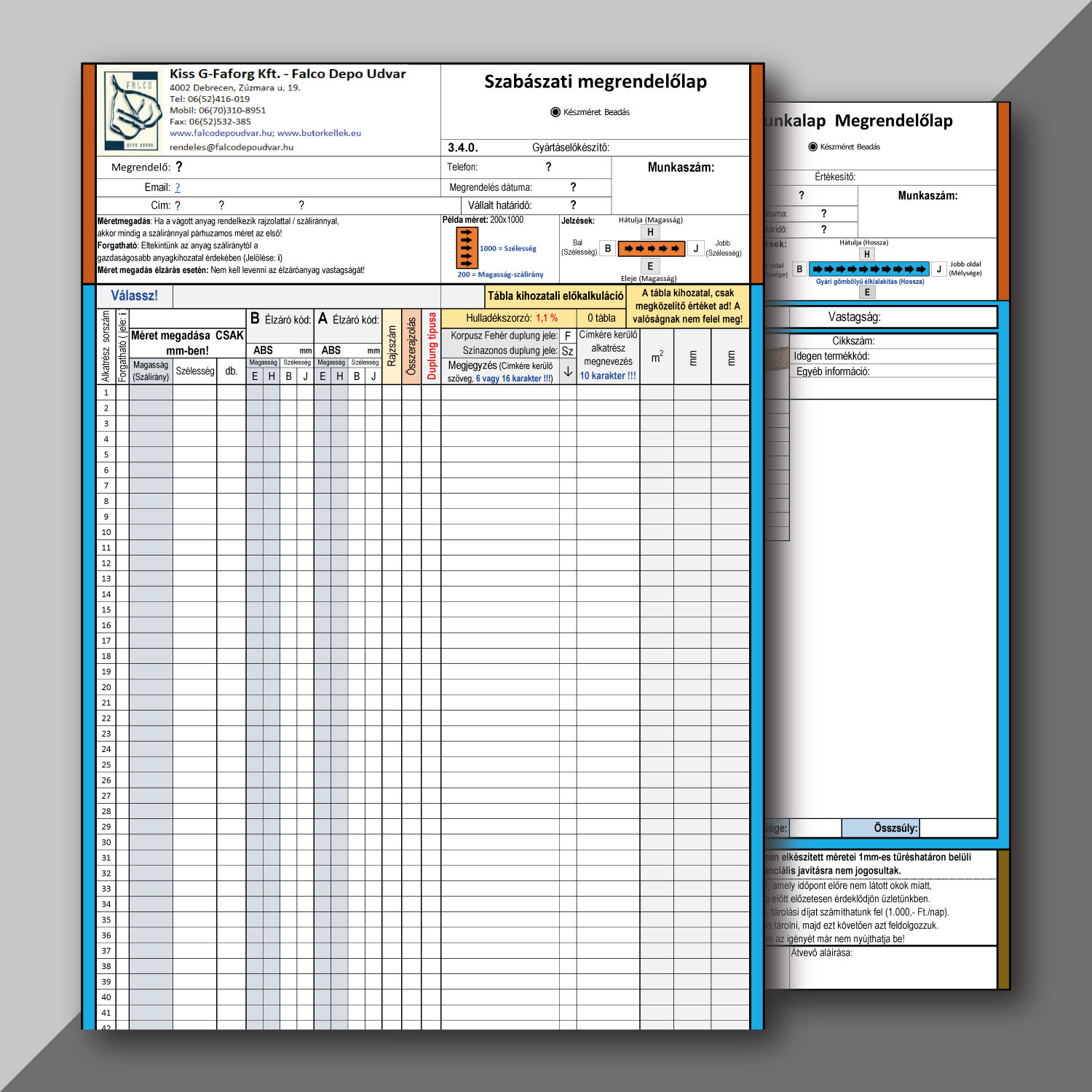This screenshot has height=1092, width=1092.
Task: Select row number 20 in the parts table
Action: [x=106, y=687]
